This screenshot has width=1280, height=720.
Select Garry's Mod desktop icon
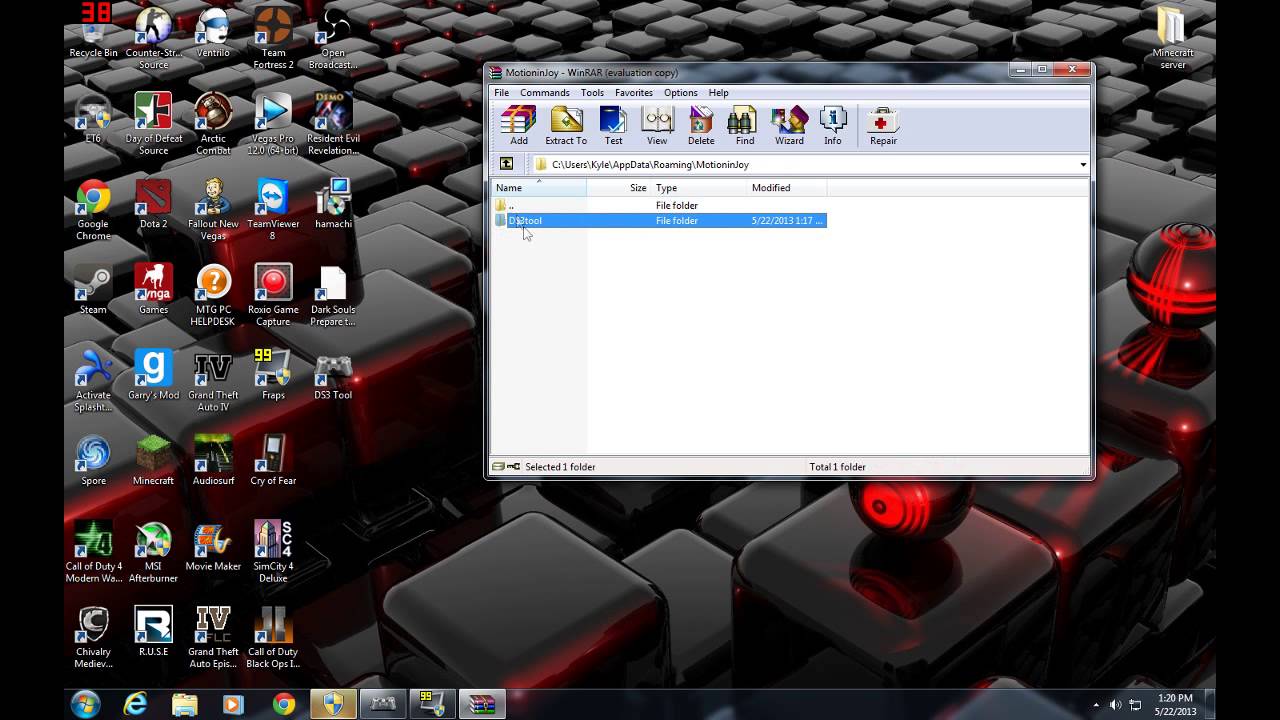click(x=153, y=375)
